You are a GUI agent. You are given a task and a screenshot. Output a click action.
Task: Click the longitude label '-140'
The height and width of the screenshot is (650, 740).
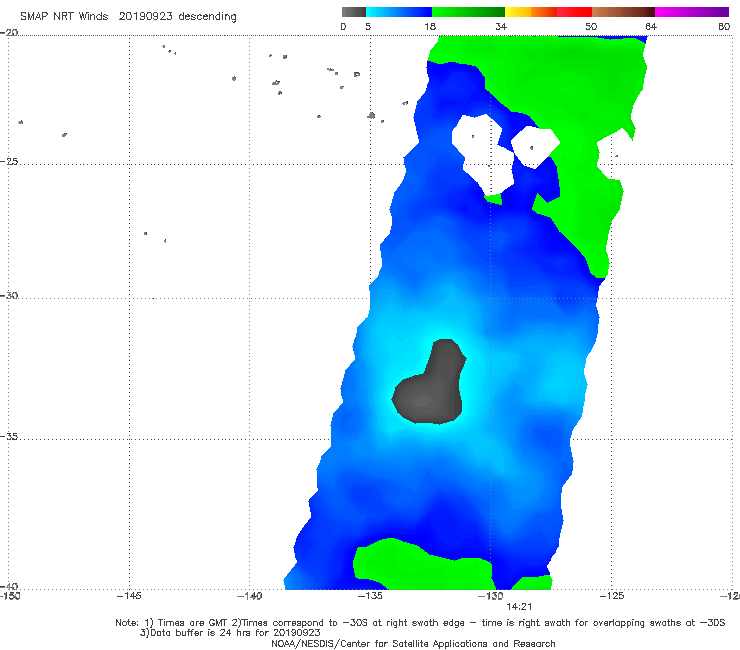249,596
